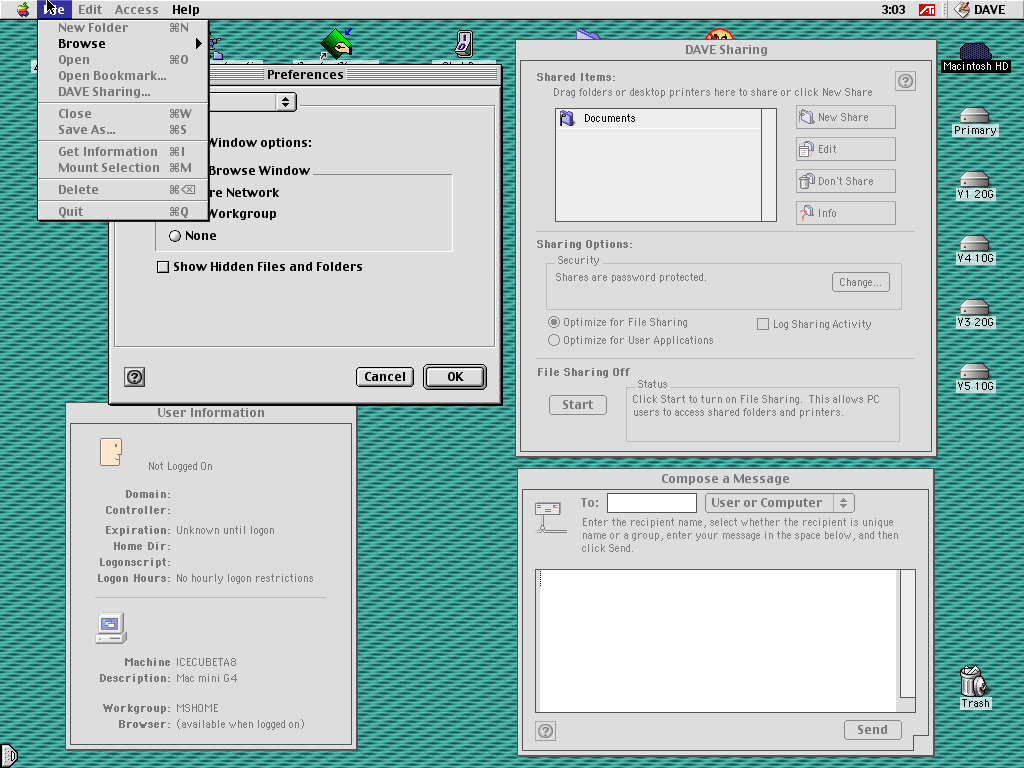1024x768 pixels.
Task: Click the Not Logged On status text
Action: pos(180,466)
